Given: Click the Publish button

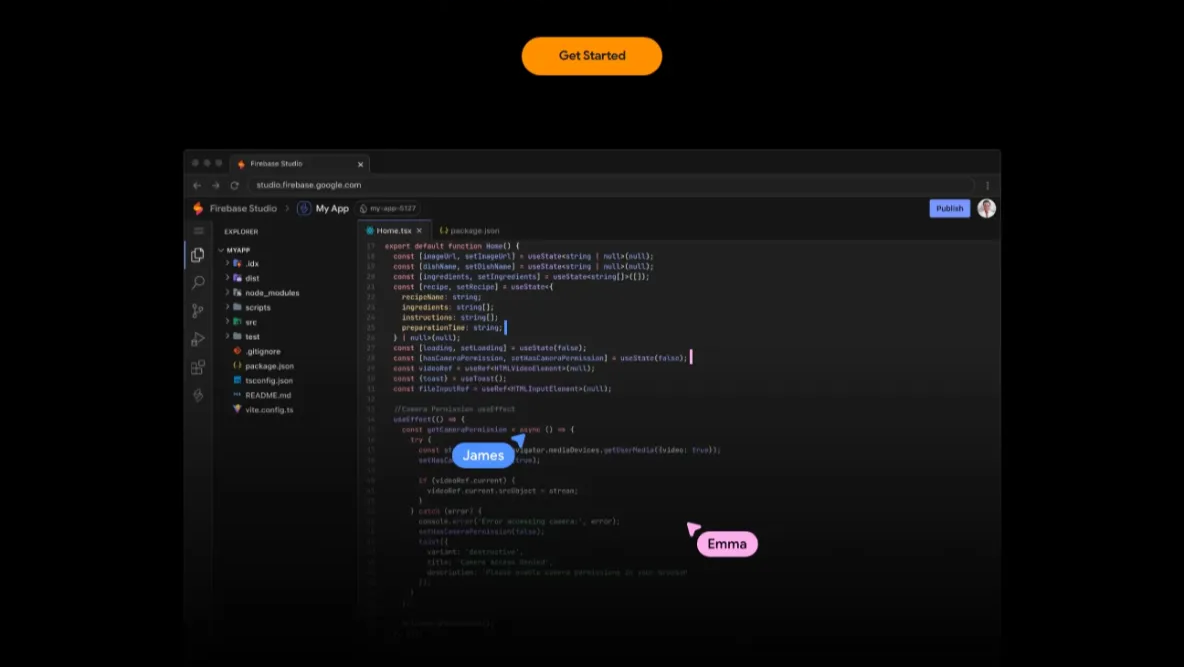Looking at the screenshot, I should (949, 208).
